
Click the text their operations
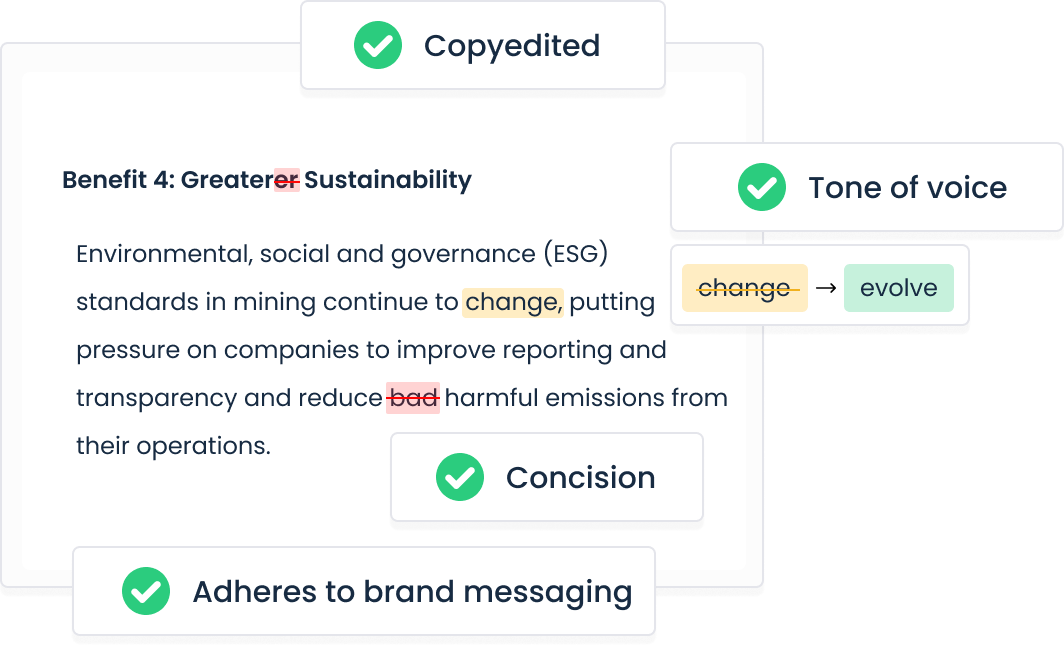point(173,446)
